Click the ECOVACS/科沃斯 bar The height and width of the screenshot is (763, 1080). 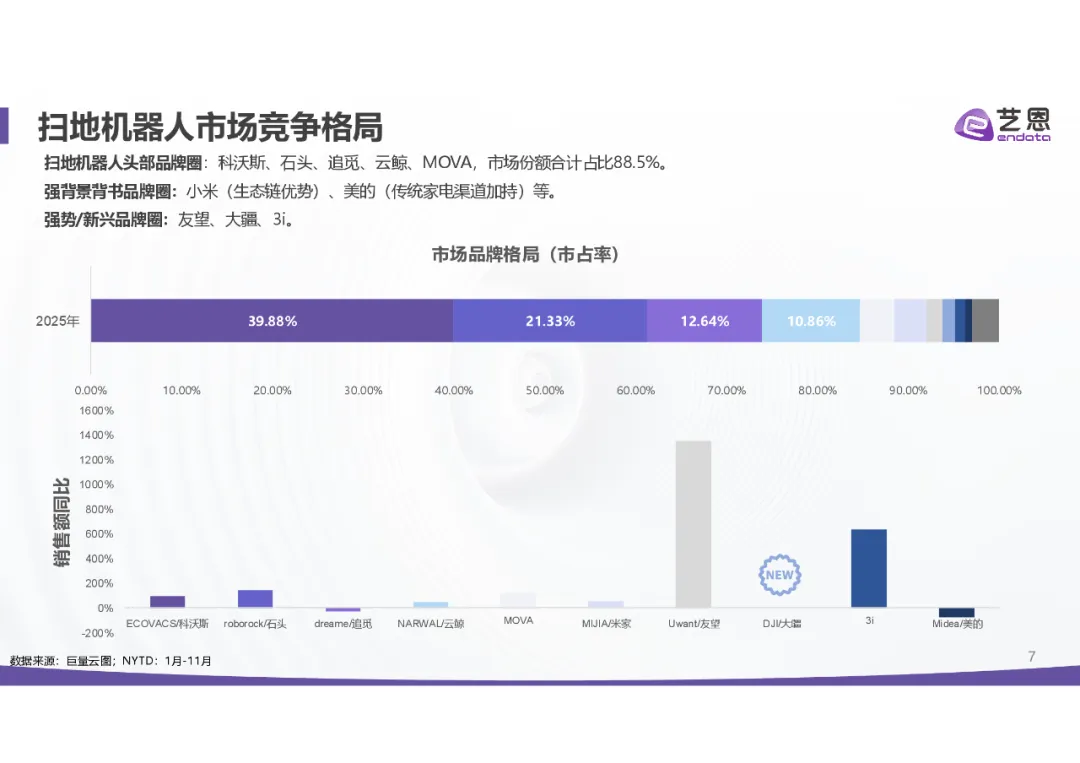167,602
